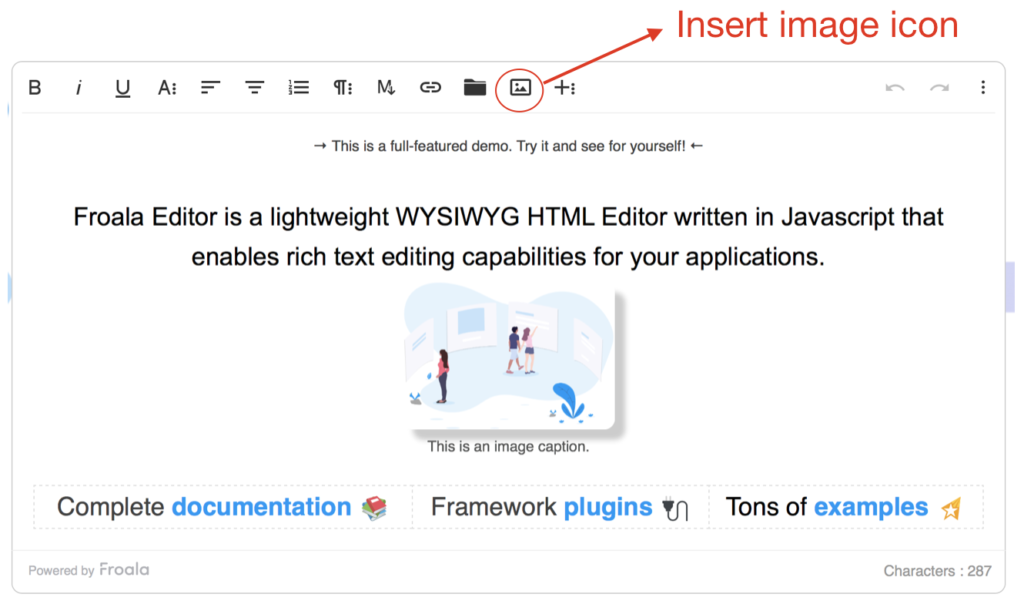Click the Froala Editor heading paragraph
Viewport: 1024px width, 604px height.
click(x=508, y=236)
